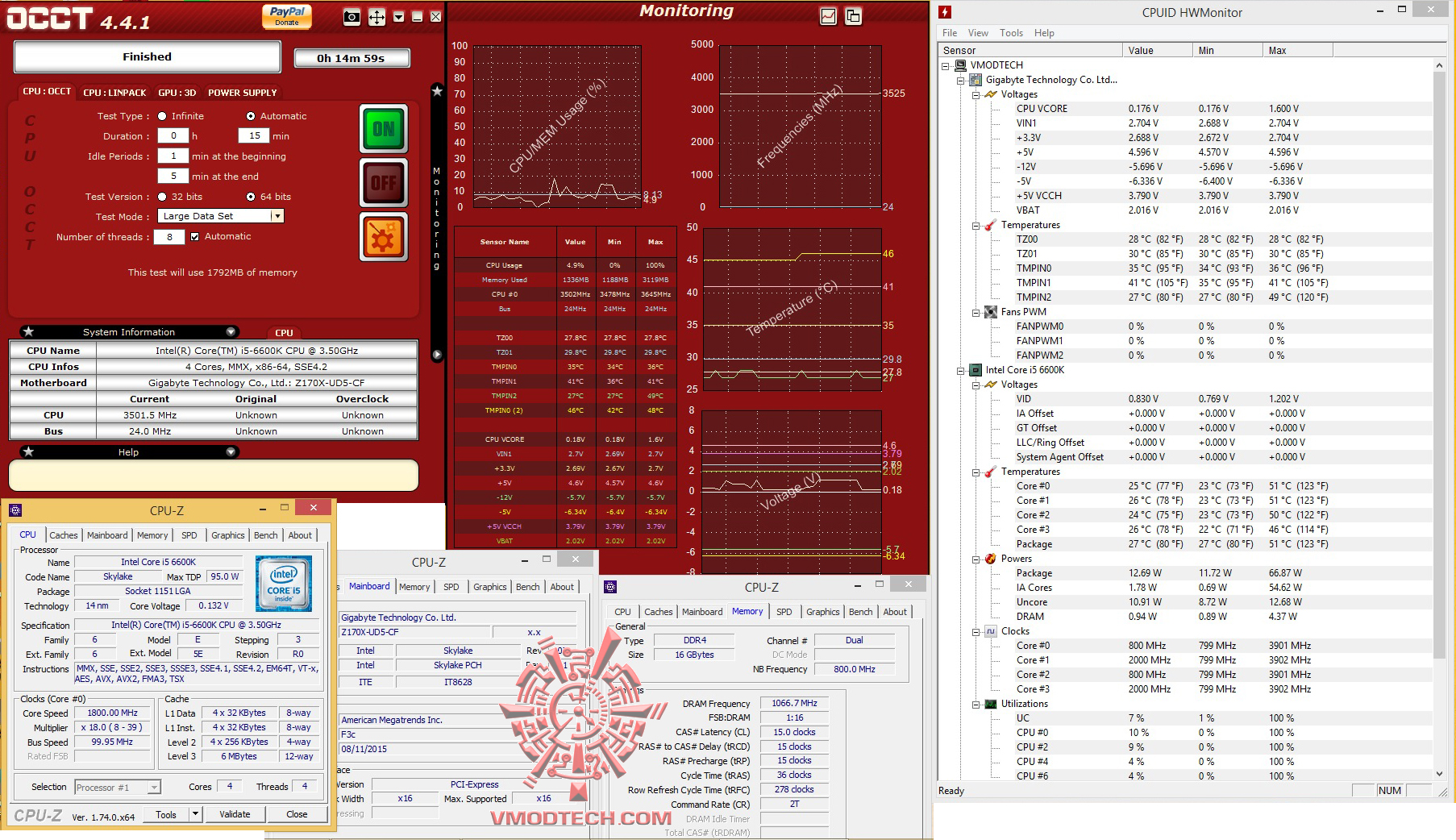Click the Duration hours input field

tap(173, 136)
